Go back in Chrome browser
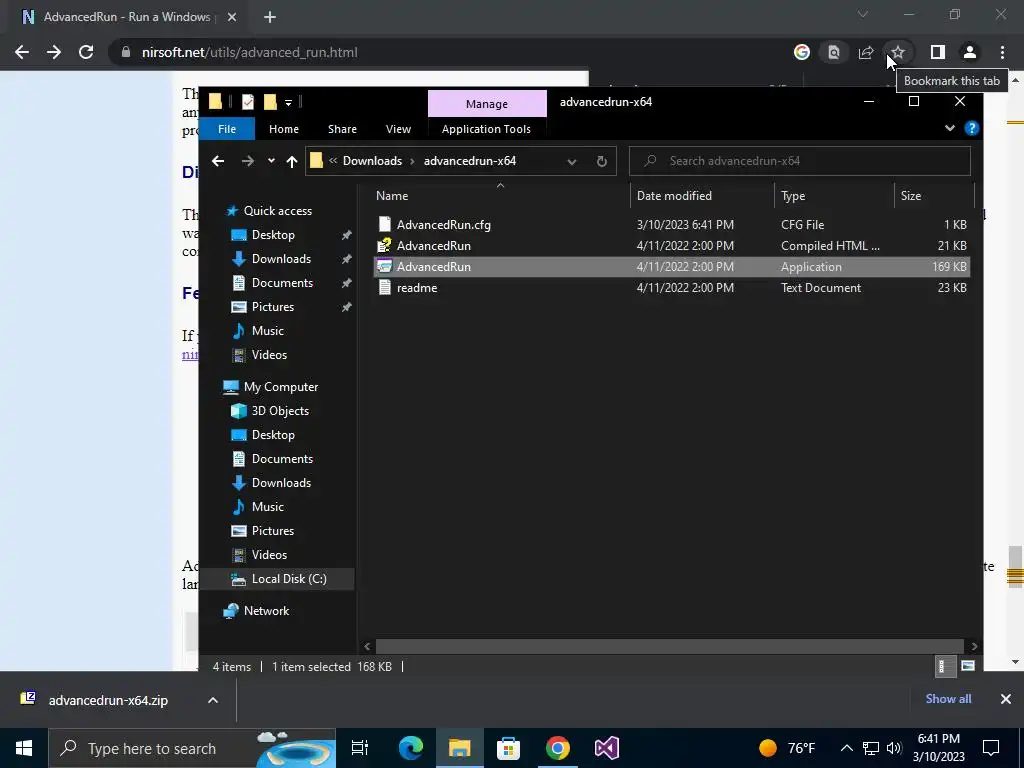Screen dimensions: 1024x768 [x=22, y=52]
